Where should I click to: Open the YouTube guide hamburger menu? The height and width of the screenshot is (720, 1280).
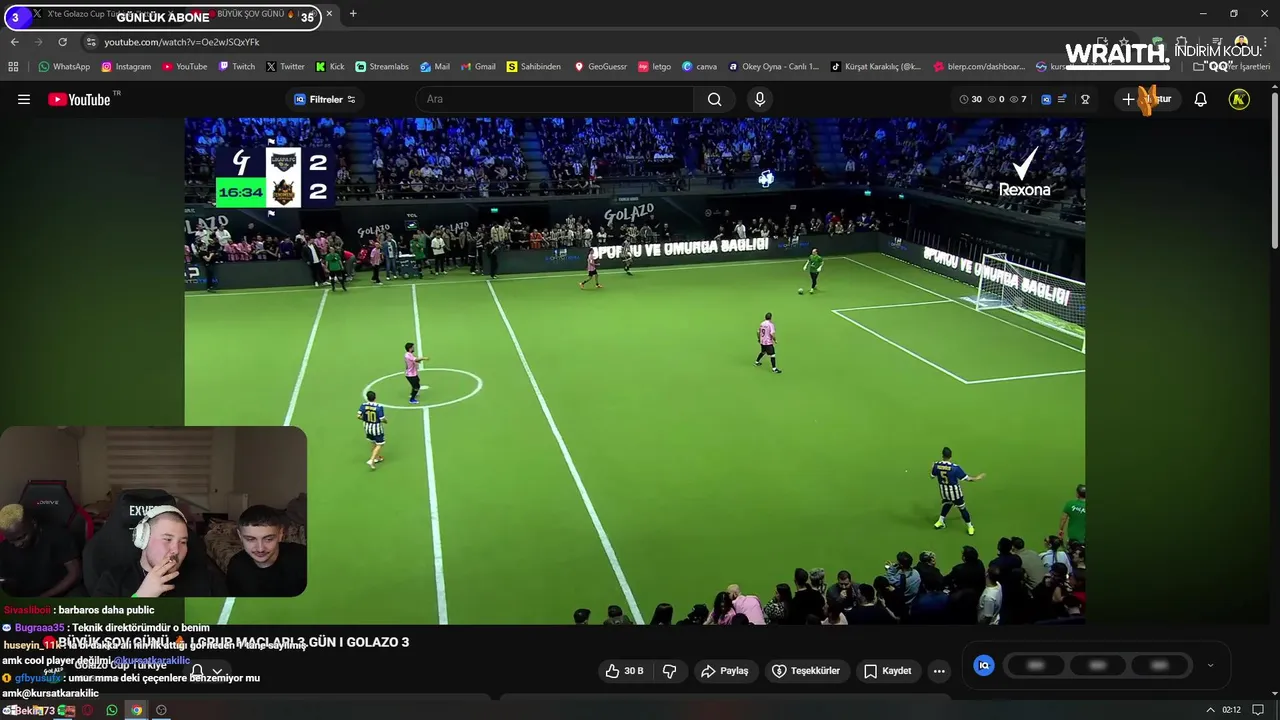[x=24, y=99]
